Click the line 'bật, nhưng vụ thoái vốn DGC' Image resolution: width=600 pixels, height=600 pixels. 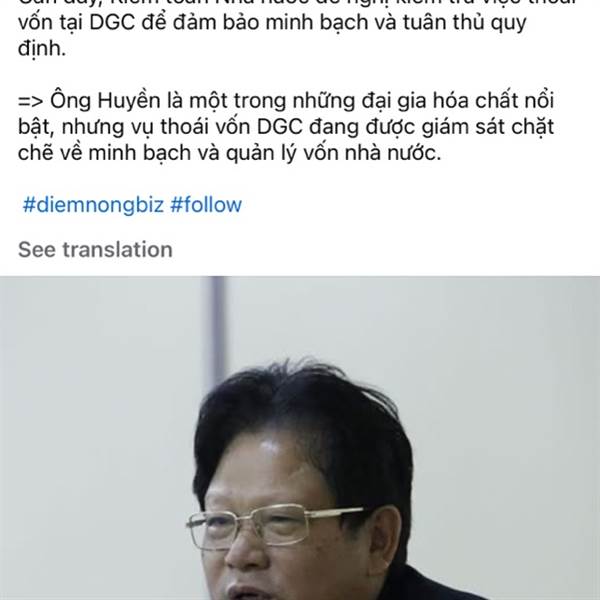coord(286,127)
